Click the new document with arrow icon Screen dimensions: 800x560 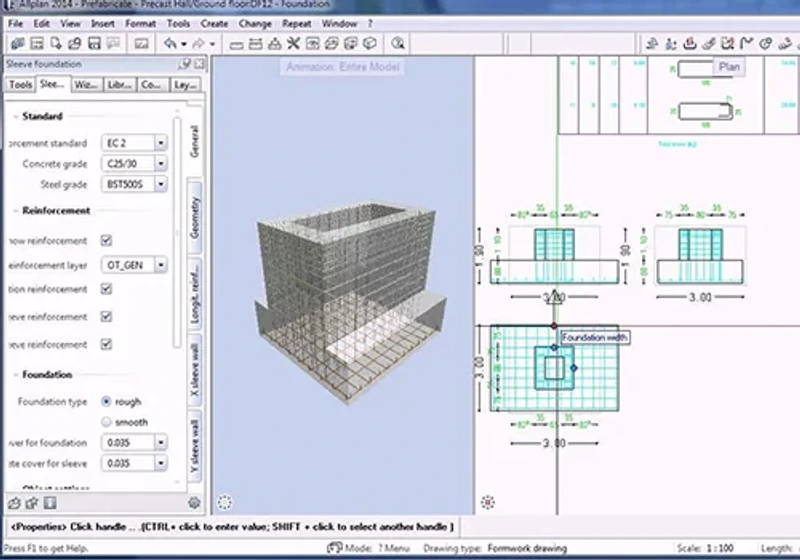[x=56, y=44]
